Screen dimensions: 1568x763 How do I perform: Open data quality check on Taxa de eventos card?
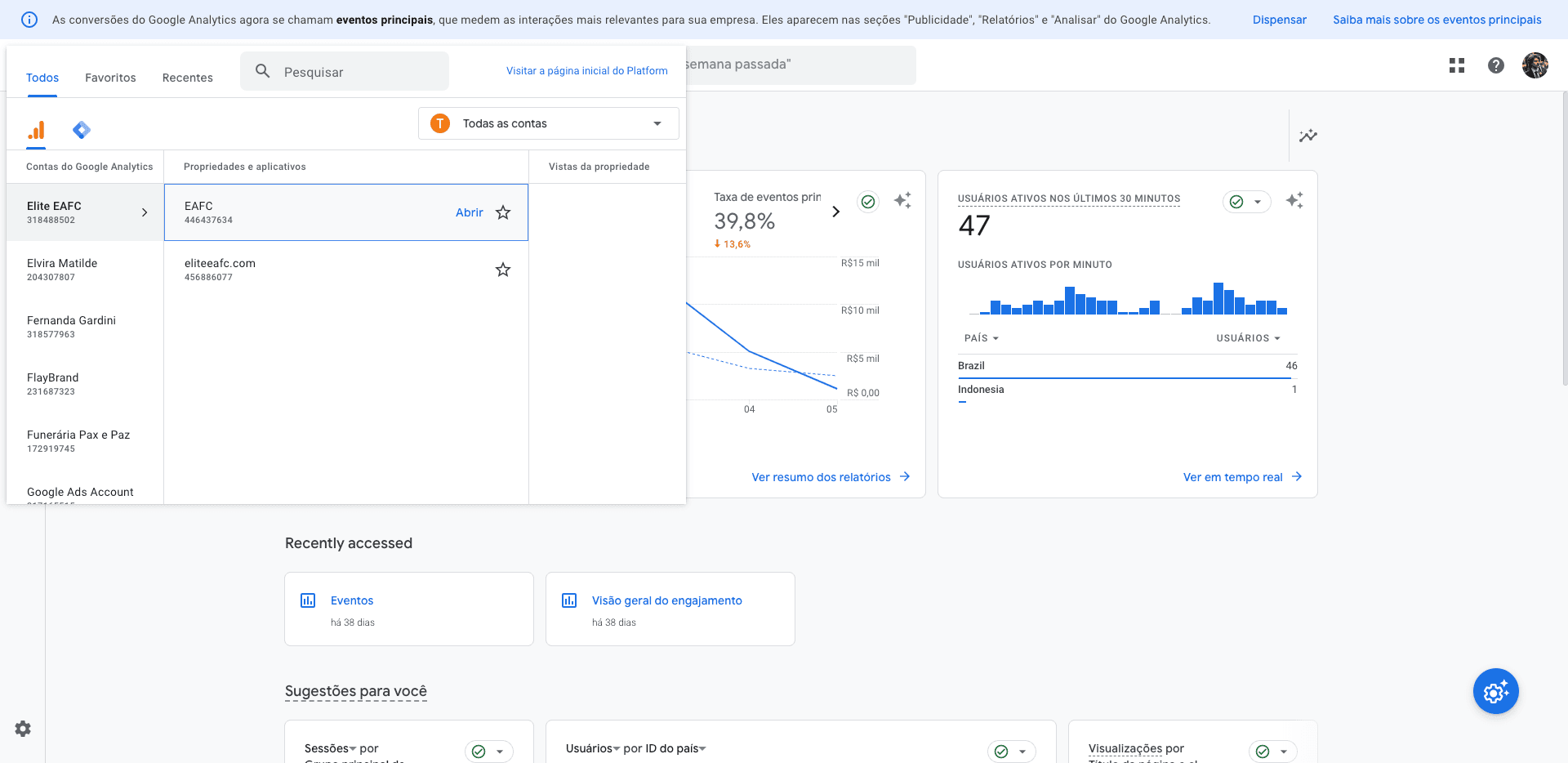coord(868,202)
